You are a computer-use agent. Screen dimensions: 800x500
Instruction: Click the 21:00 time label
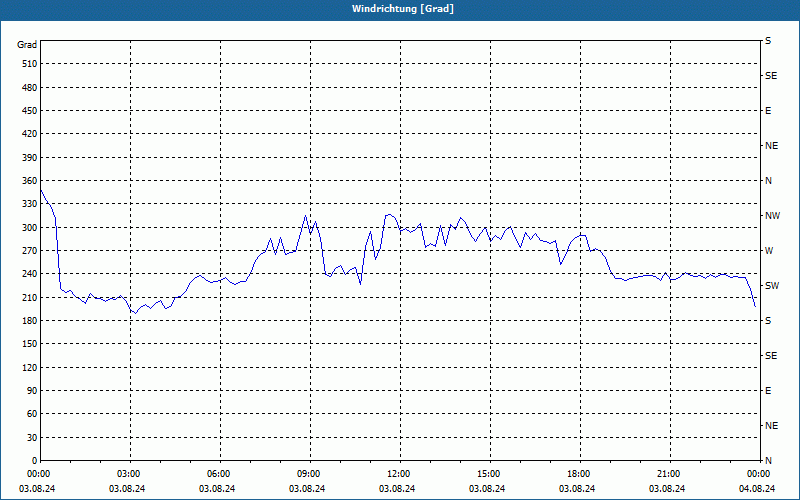[669, 474]
